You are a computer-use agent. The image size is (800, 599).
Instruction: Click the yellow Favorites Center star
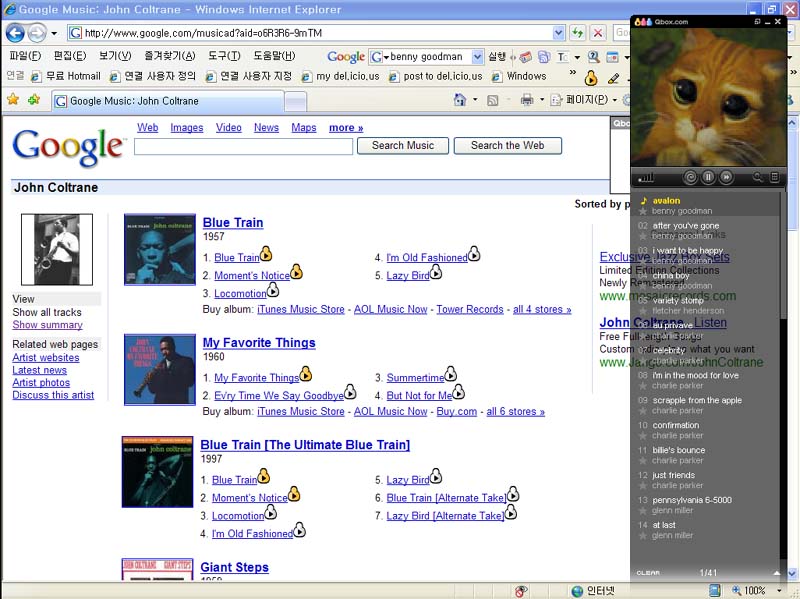coord(13,99)
